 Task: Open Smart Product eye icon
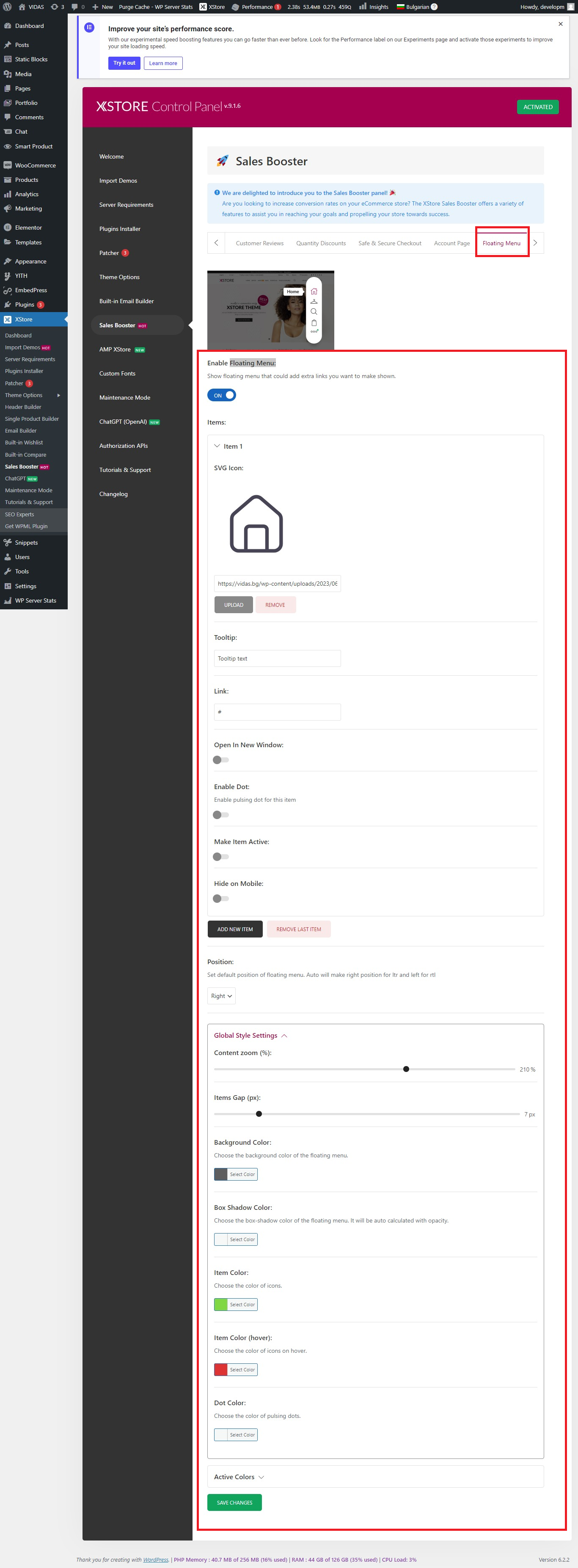7,146
